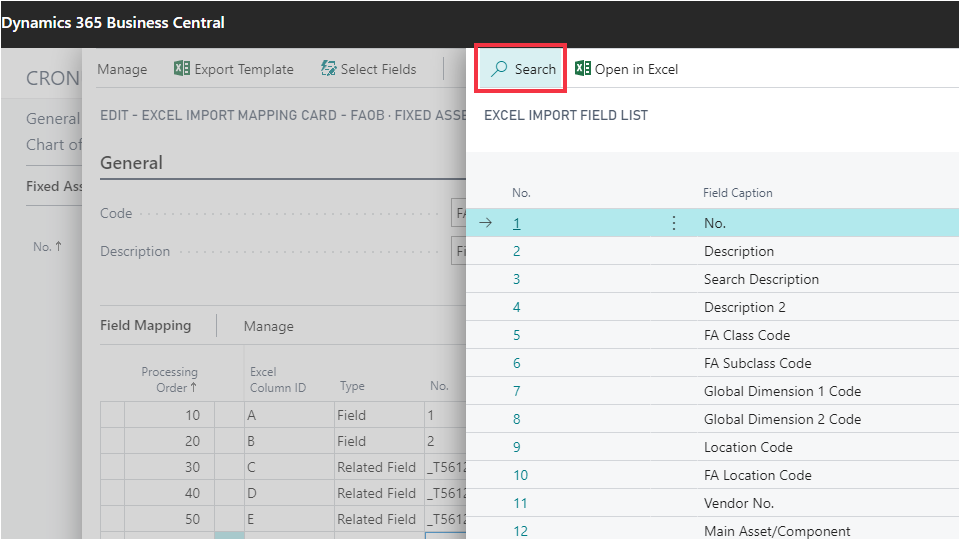The image size is (960, 540).
Task: Select the Global Dimension 1 Code row
Action: pos(782,391)
